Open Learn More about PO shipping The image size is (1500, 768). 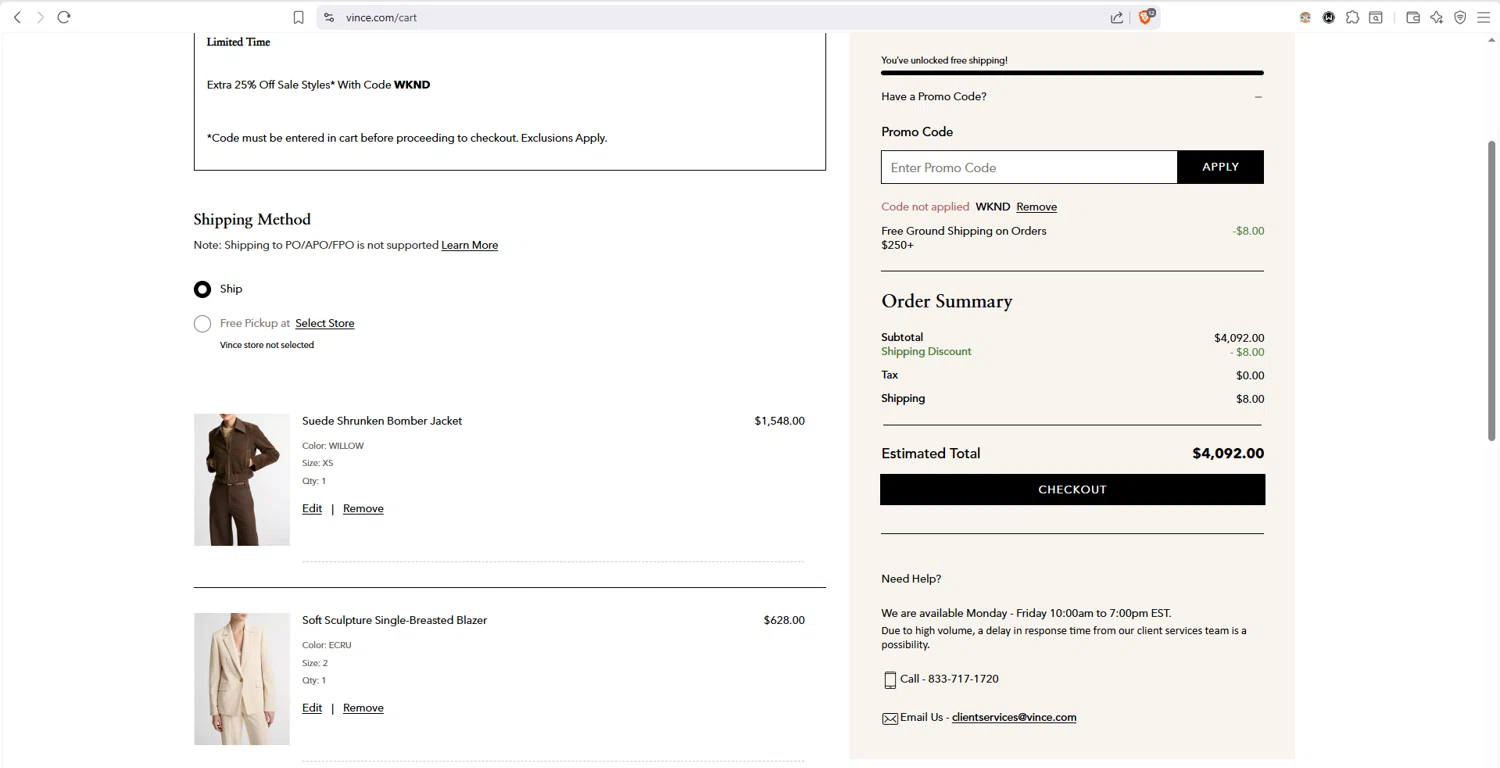click(x=470, y=245)
